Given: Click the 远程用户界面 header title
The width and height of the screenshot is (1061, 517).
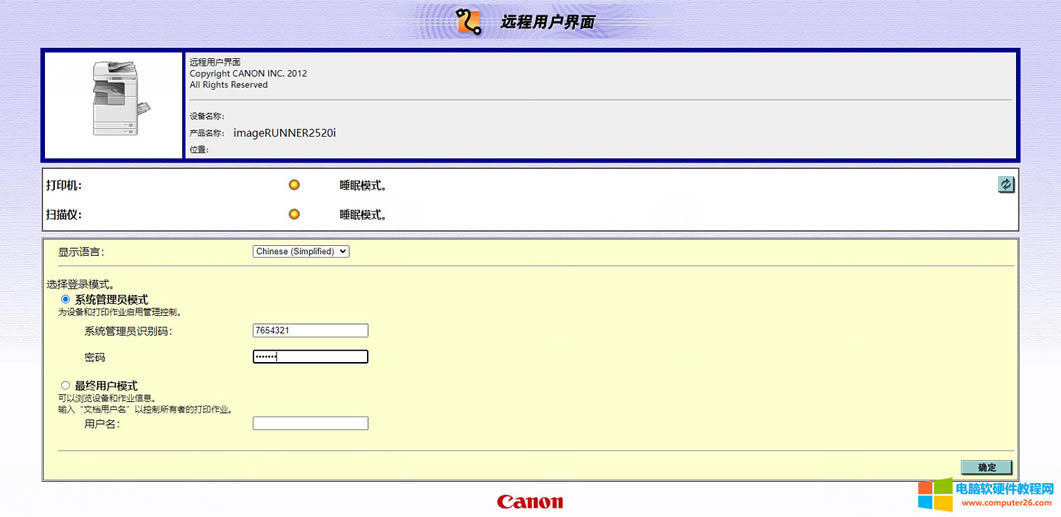Looking at the screenshot, I should (547, 22).
